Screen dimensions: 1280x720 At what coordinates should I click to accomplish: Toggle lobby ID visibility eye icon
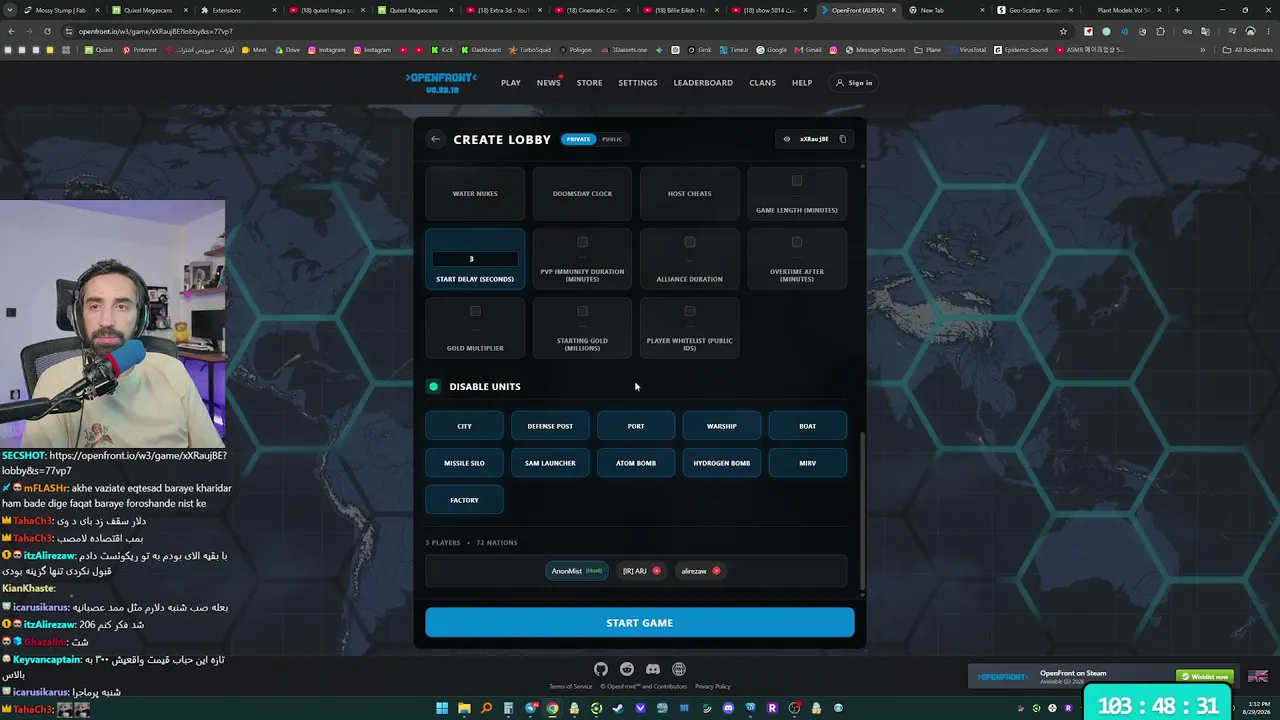[787, 139]
